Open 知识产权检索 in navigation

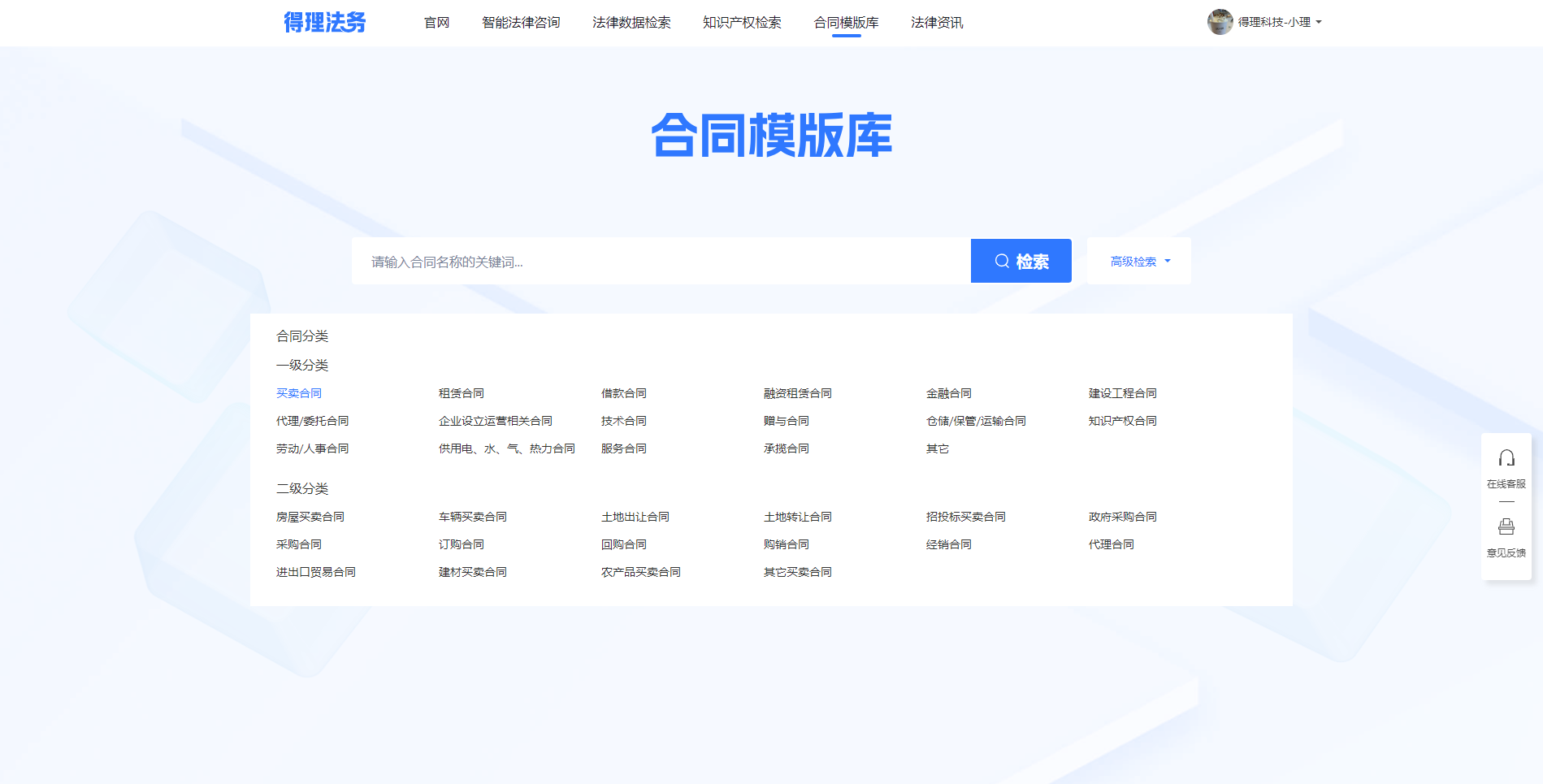742,23
